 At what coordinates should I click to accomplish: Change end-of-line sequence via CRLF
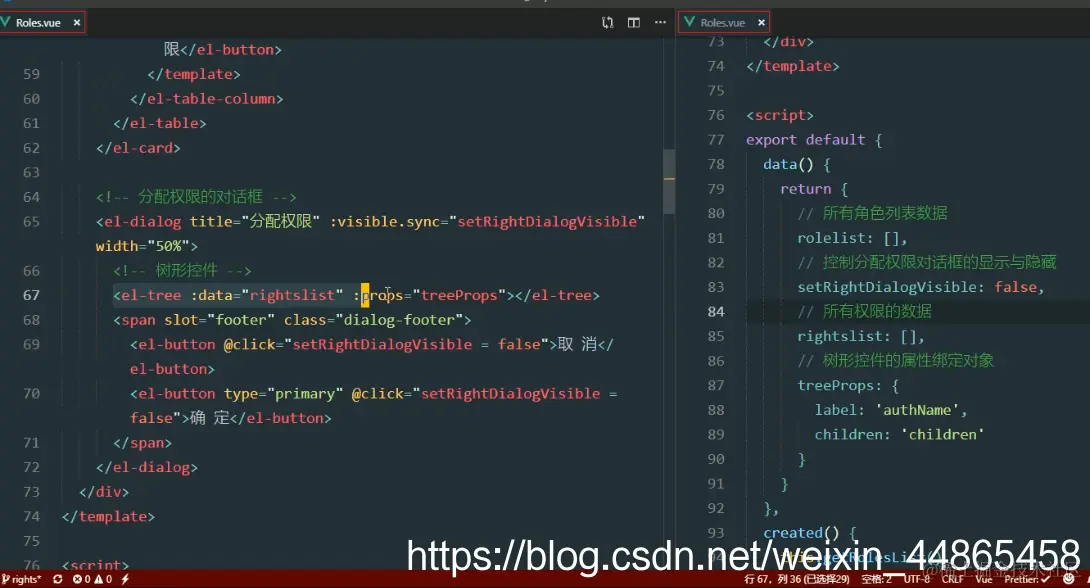point(952,579)
